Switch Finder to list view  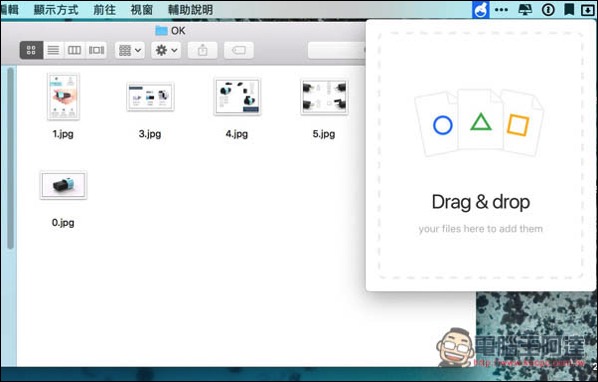(53, 50)
